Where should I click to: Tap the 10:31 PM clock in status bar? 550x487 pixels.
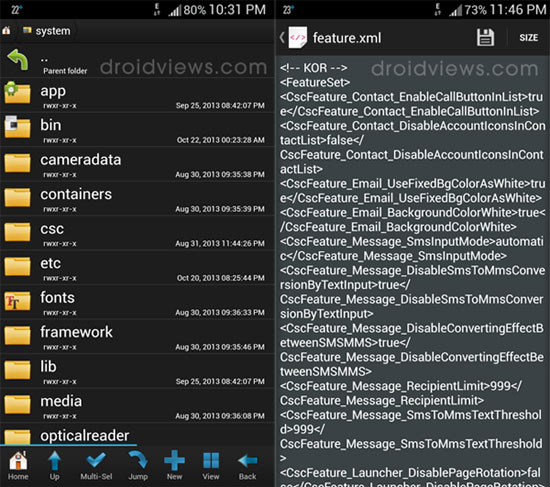pyautogui.click(x=237, y=9)
